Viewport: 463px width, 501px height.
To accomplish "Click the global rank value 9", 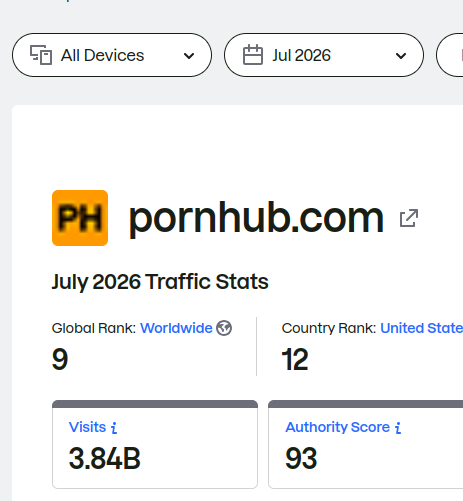I will [x=60, y=359].
